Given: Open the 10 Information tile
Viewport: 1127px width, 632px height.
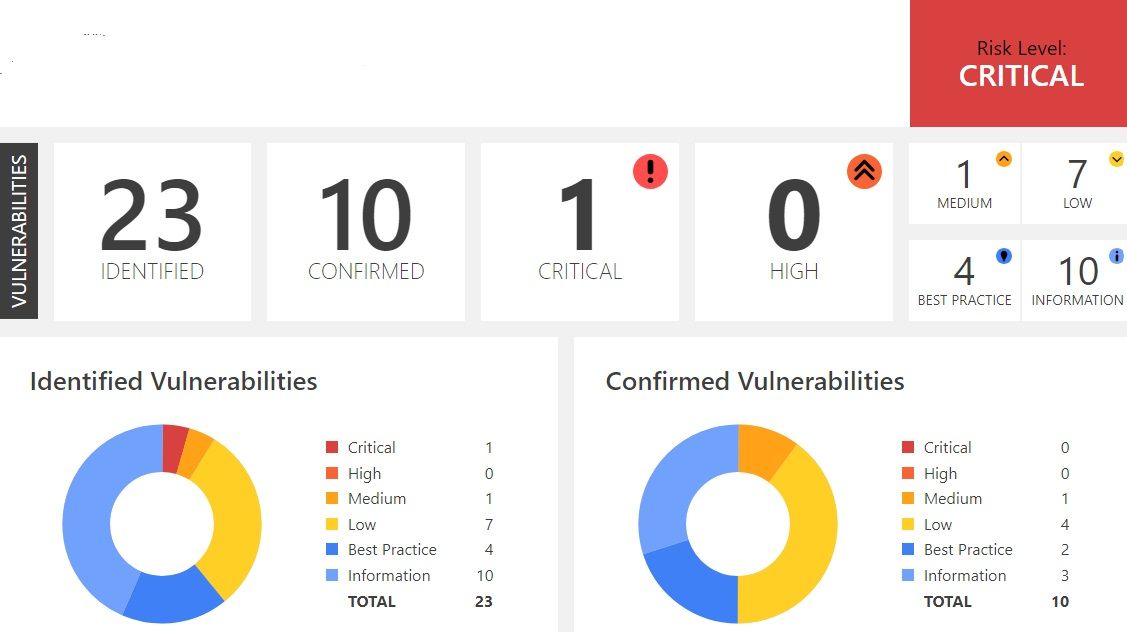Looking at the screenshot, I should [1075, 280].
